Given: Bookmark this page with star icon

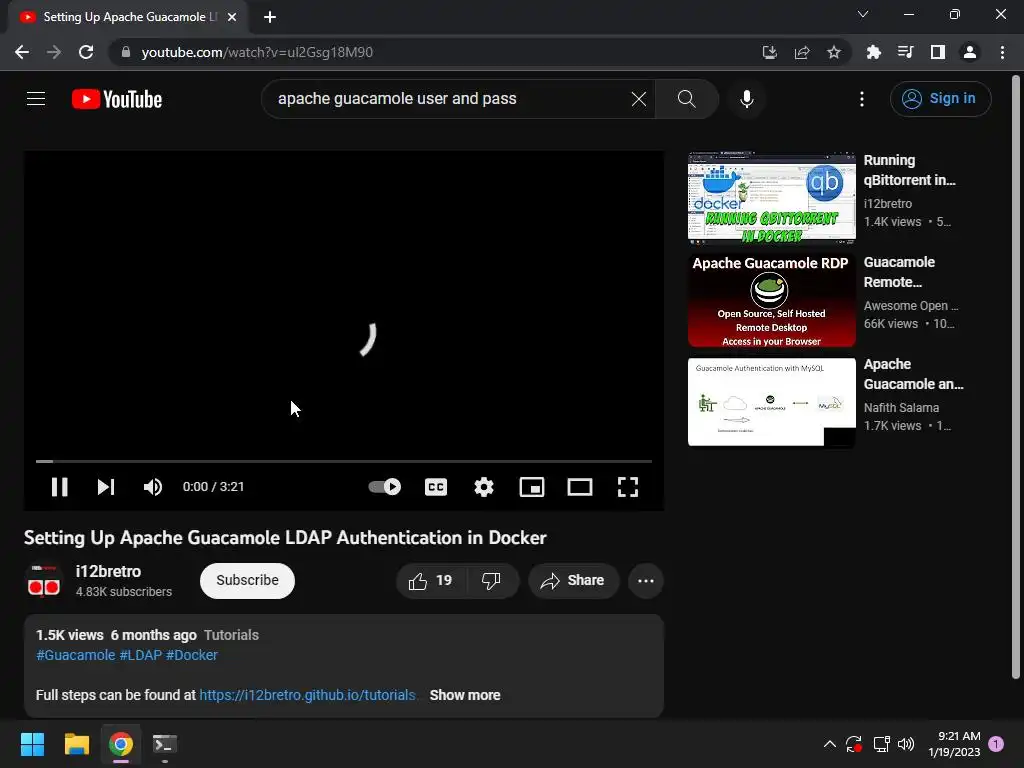Looking at the screenshot, I should click(834, 52).
